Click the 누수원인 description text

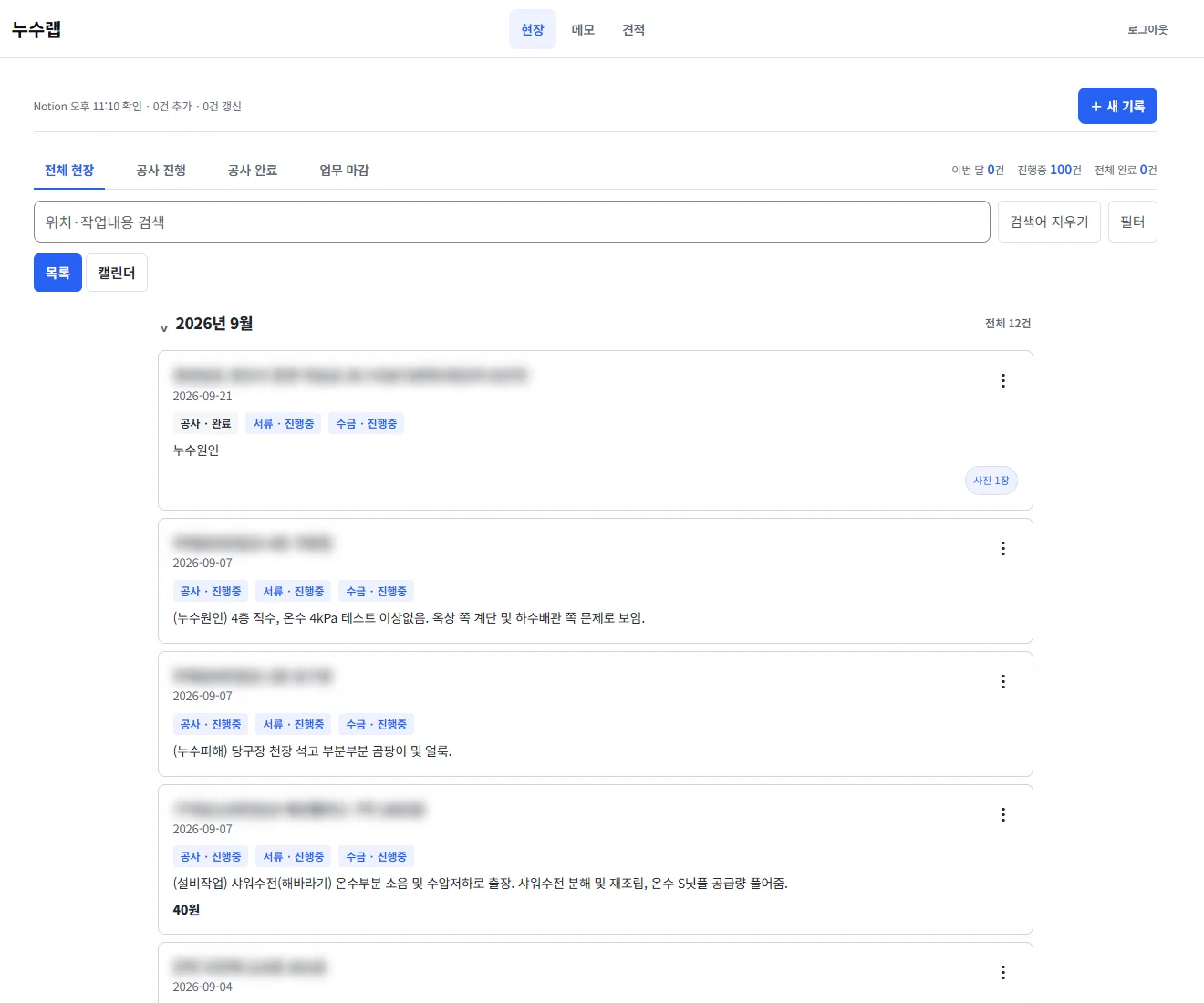coord(196,450)
